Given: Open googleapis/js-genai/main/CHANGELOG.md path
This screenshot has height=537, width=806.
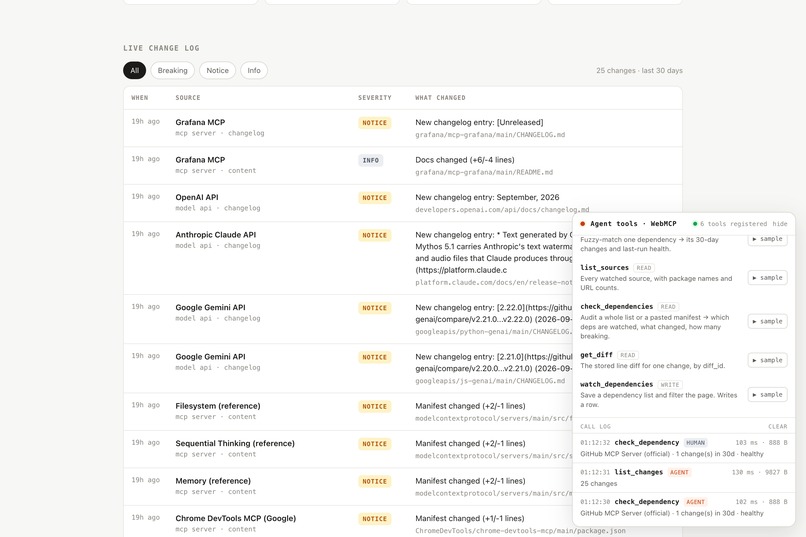Looking at the screenshot, I should [490, 381].
